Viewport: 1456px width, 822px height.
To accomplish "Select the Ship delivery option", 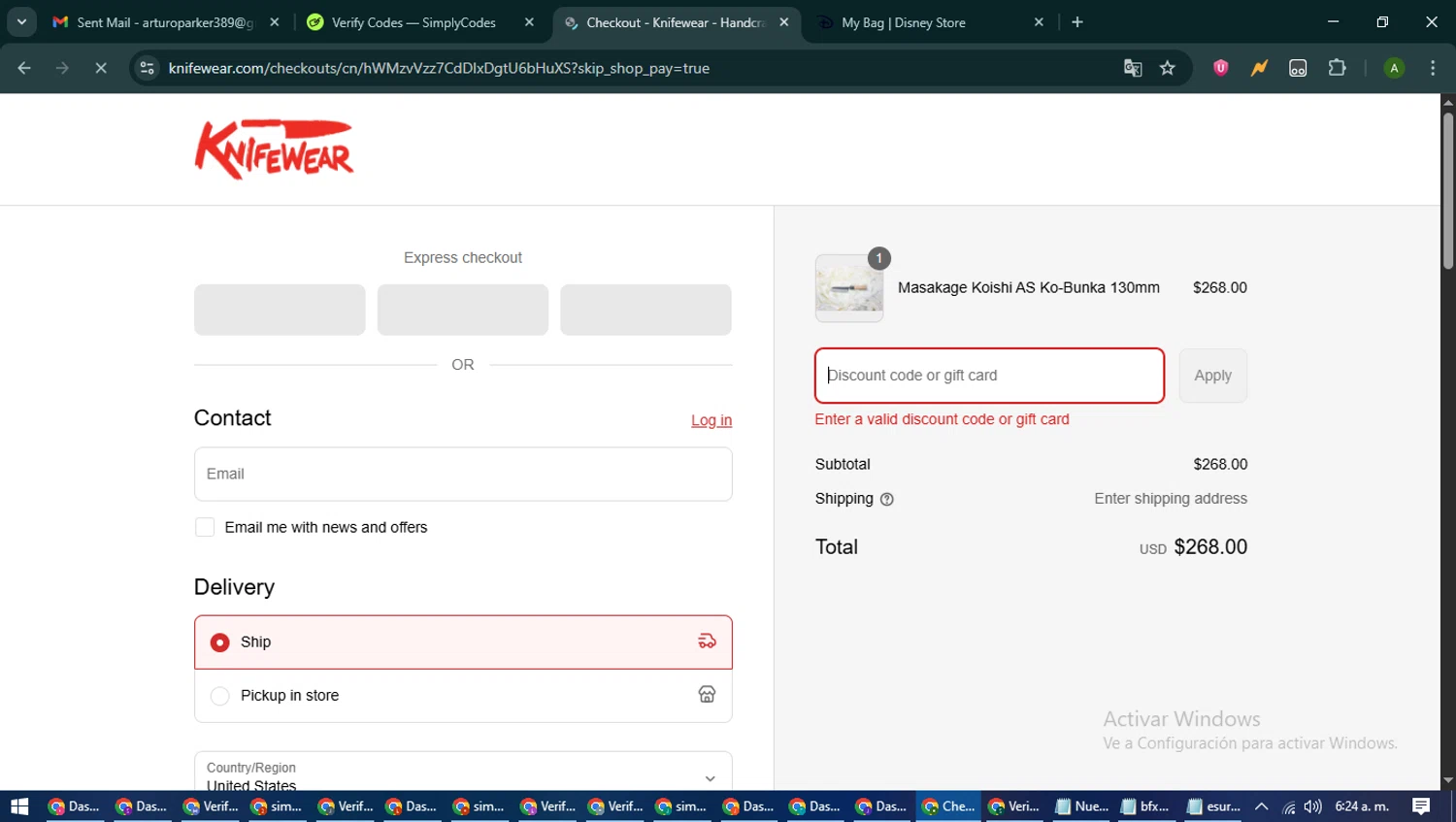I will click(x=463, y=641).
